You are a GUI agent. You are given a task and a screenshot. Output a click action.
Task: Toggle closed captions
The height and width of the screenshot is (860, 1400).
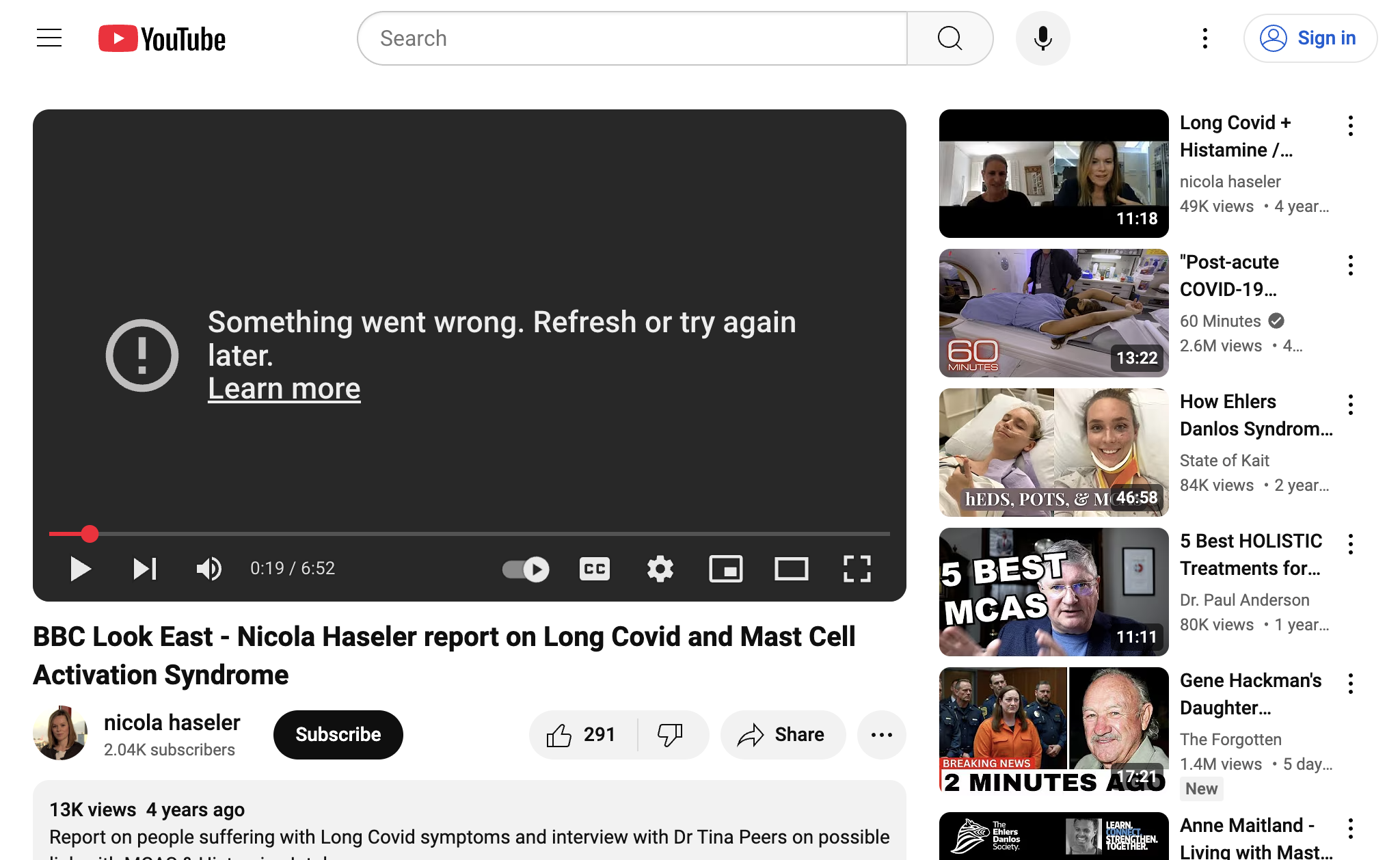coord(595,569)
